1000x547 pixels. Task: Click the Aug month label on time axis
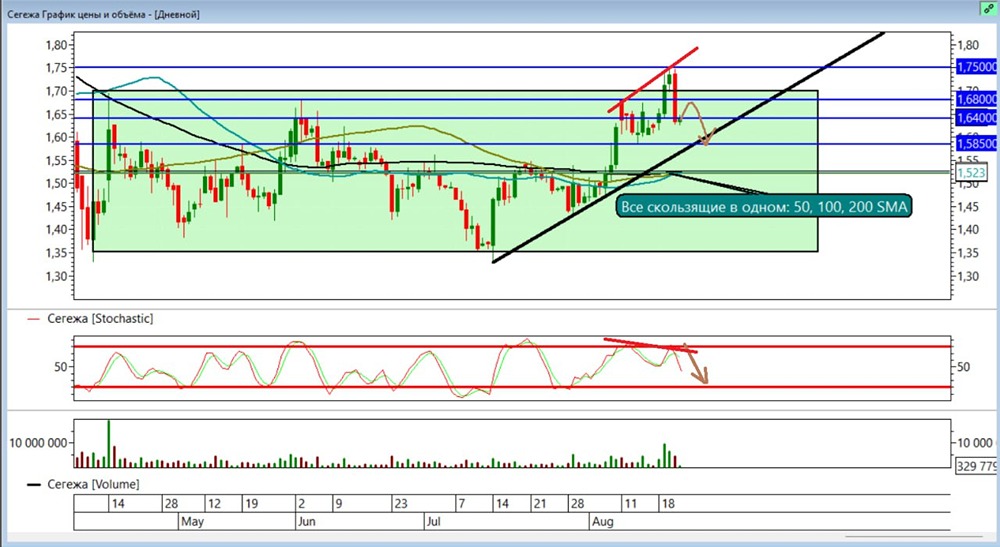[x=603, y=521]
